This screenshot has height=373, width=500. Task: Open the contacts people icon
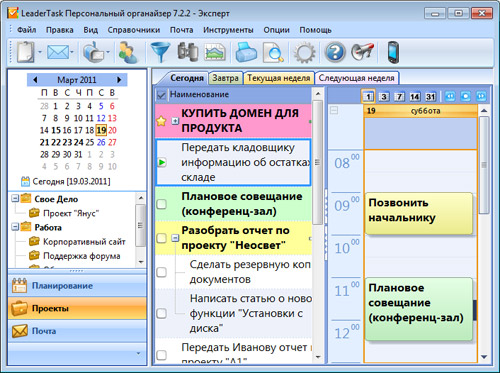(x=128, y=52)
